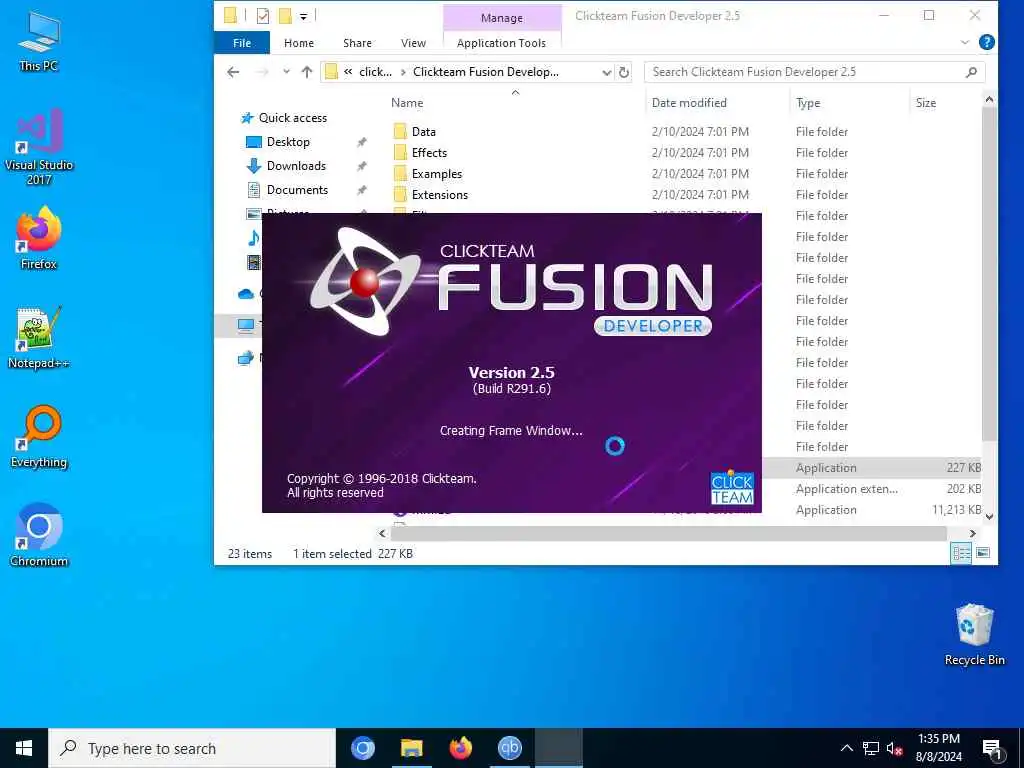Select the Data folder
This screenshot has width=1024, height=768.
(x=423, y=132)
